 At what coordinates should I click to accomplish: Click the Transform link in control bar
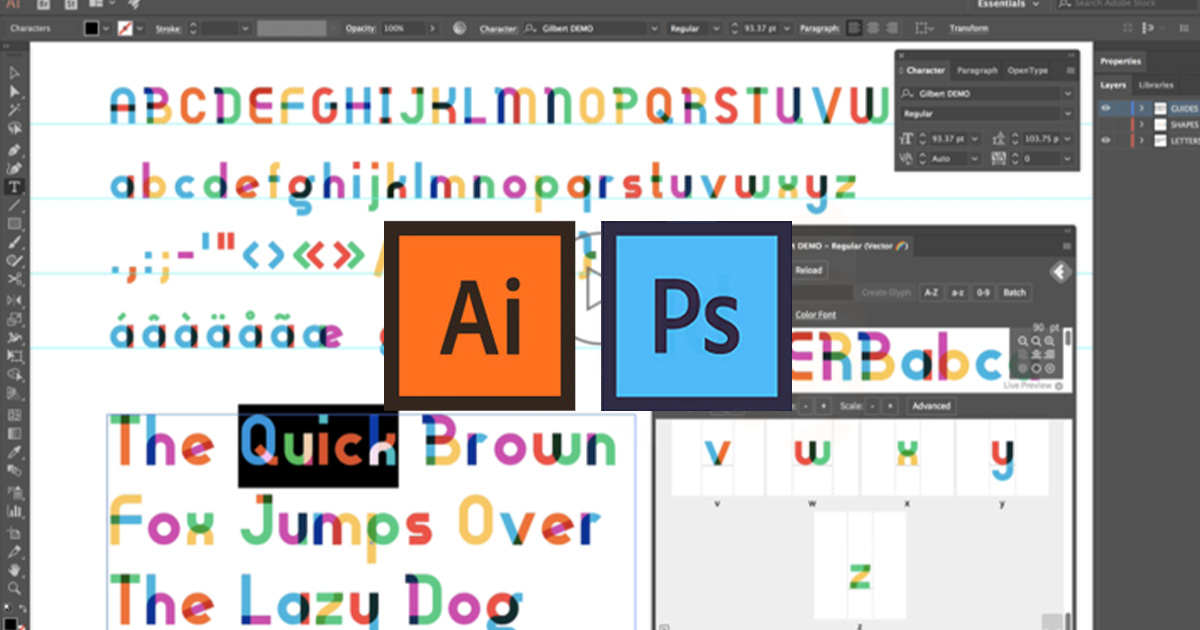[x=969, y=29]
